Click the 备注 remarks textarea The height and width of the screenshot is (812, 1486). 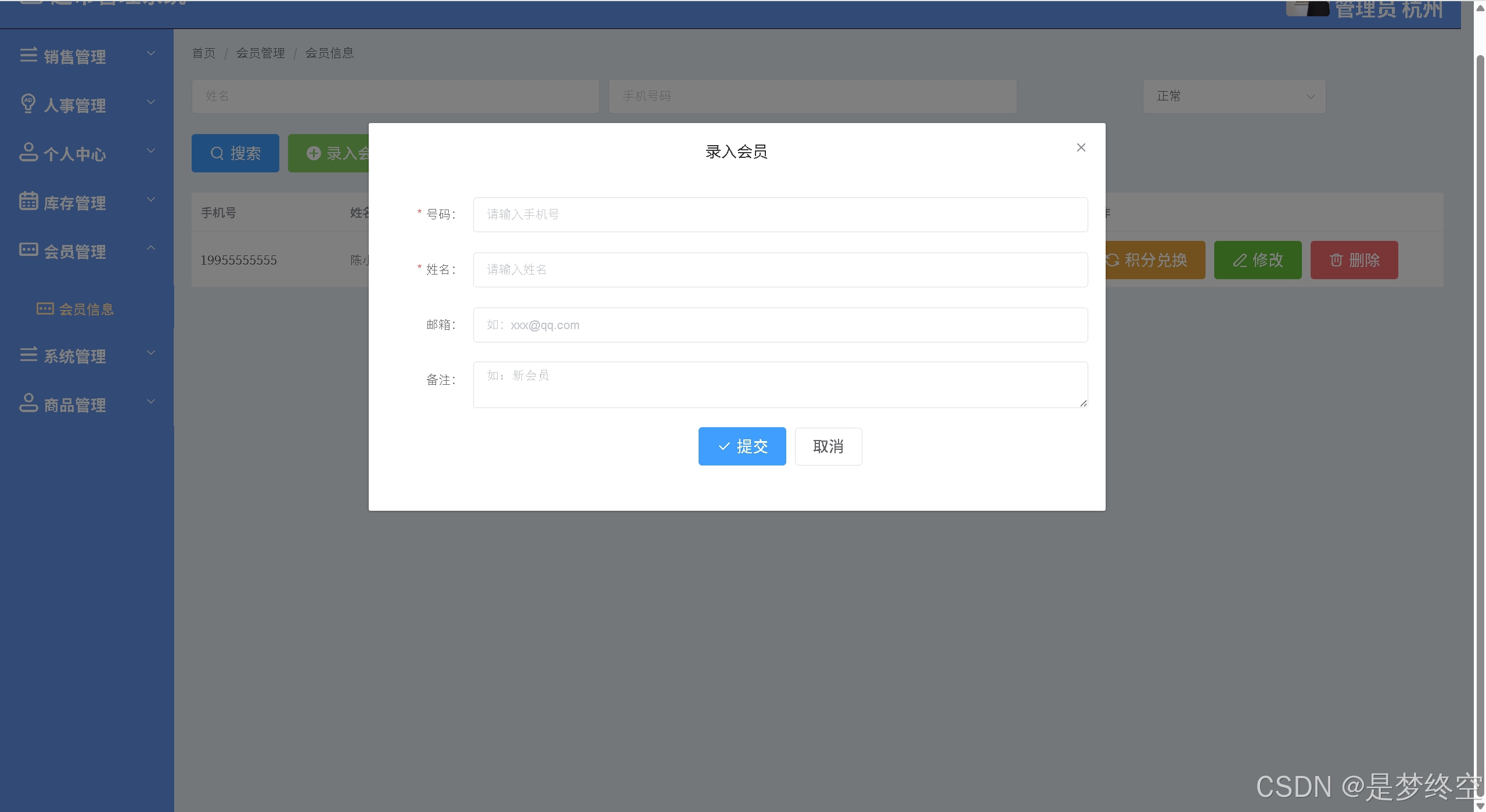pos(780,384)
